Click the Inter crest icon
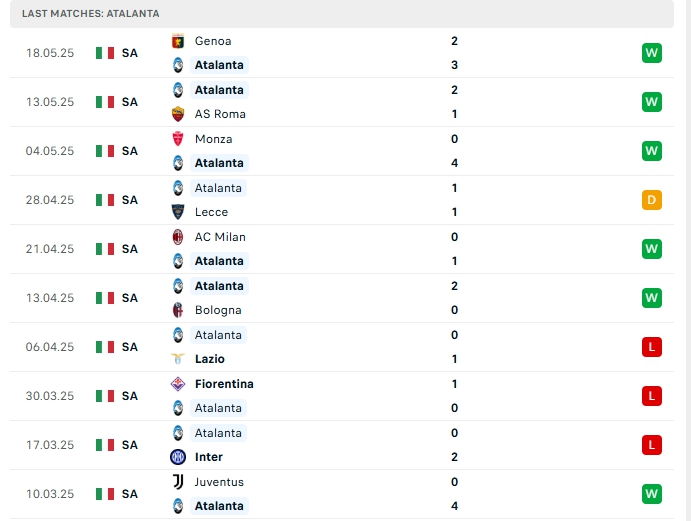Image resolution: width=691 pixels, height=521 pixels. 178,457
